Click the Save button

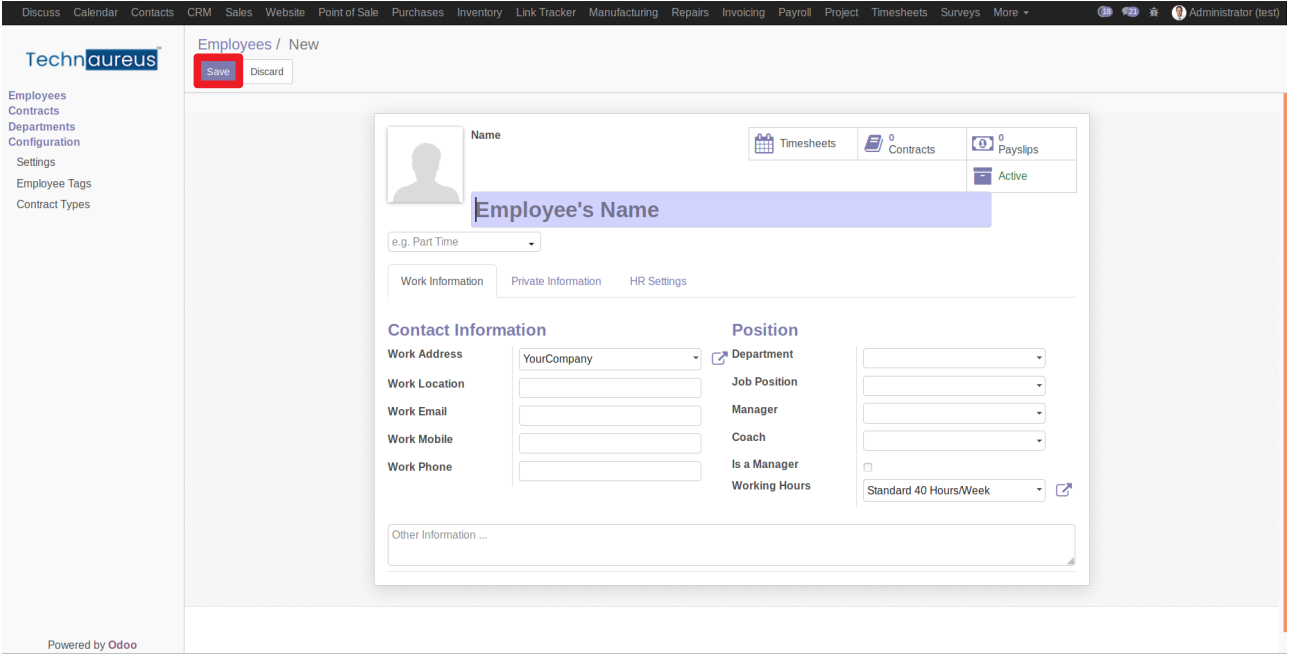[218, 72]
